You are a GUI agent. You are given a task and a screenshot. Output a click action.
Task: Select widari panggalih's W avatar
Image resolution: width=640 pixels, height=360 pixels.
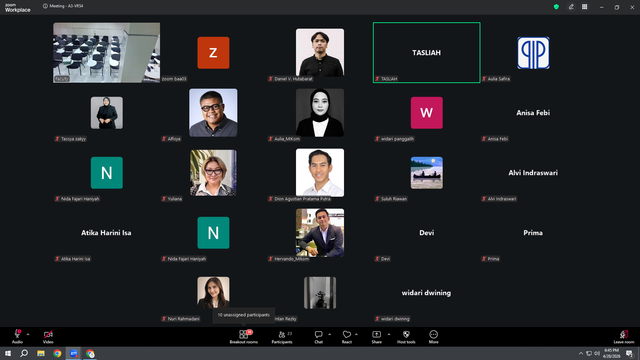[x=427, y=113]
